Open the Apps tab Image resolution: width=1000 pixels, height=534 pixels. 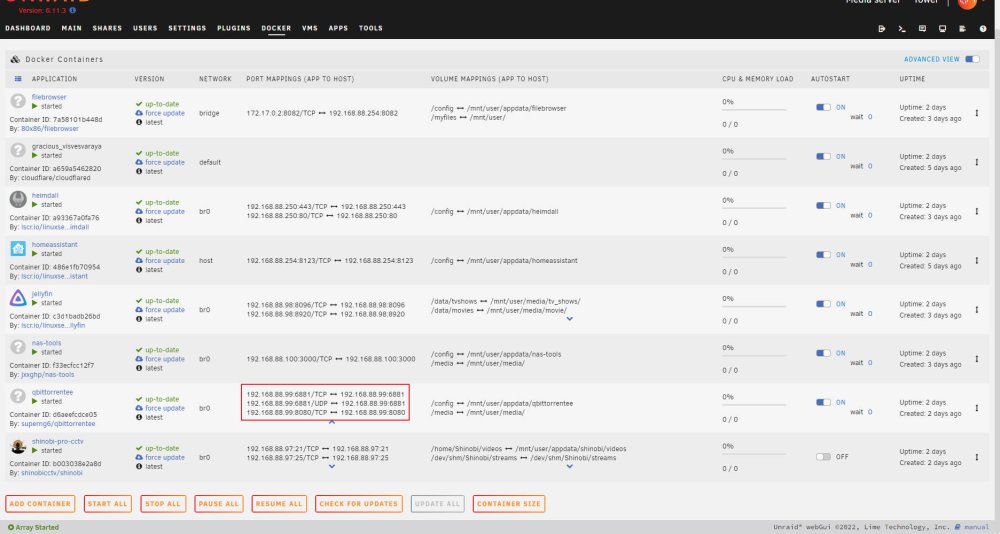[338, 28]
